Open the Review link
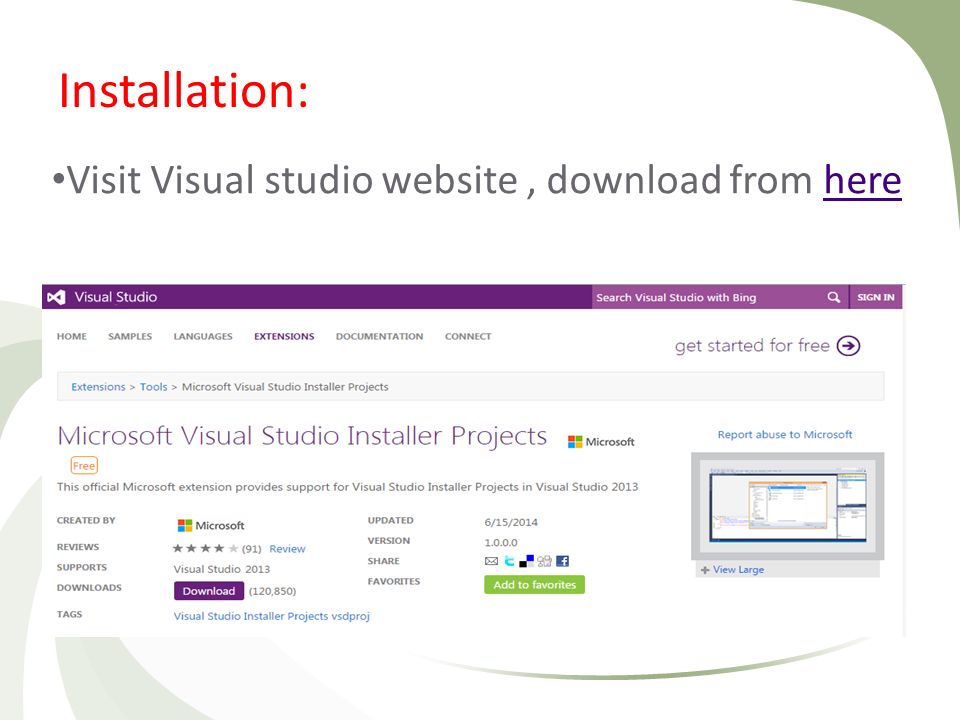Image resolution: width=960 pixels, height=720 pixels. pos(287,549)
